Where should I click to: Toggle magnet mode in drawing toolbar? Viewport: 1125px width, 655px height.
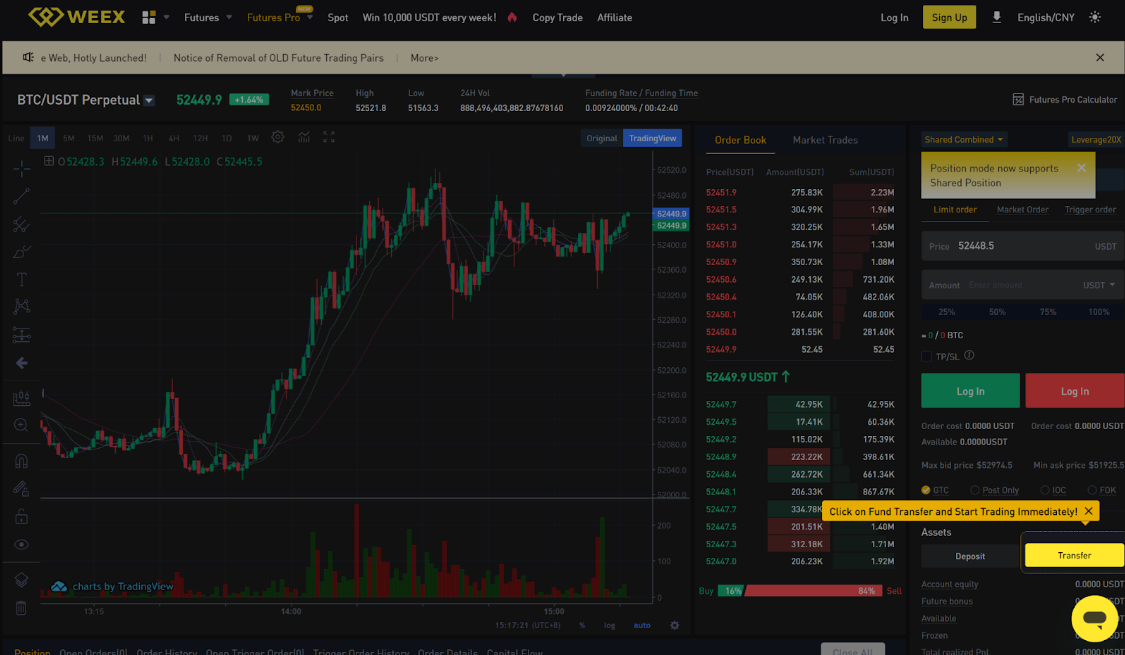click(x=22, y=461)
